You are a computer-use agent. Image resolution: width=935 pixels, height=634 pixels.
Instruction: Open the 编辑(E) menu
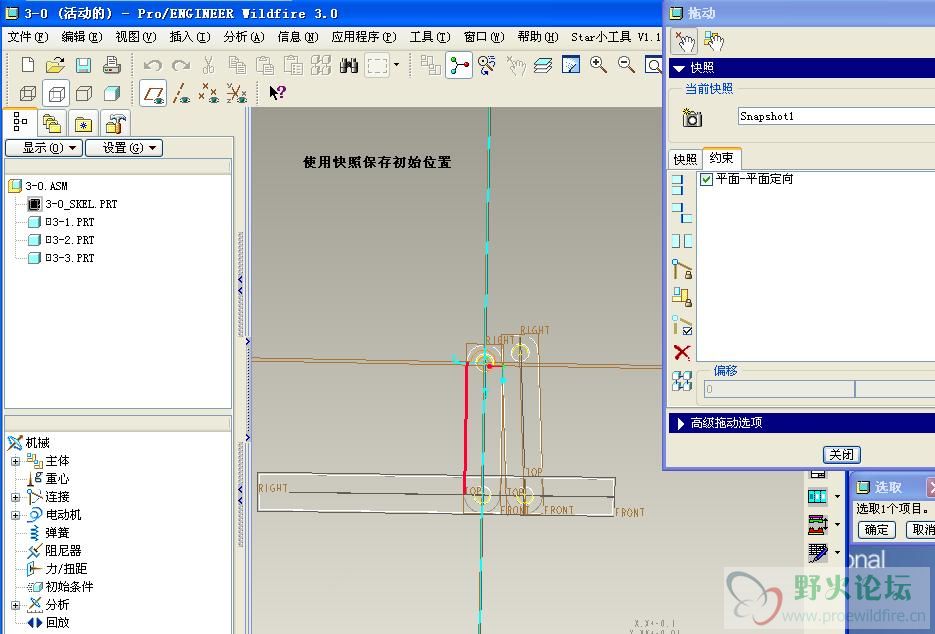82,37
